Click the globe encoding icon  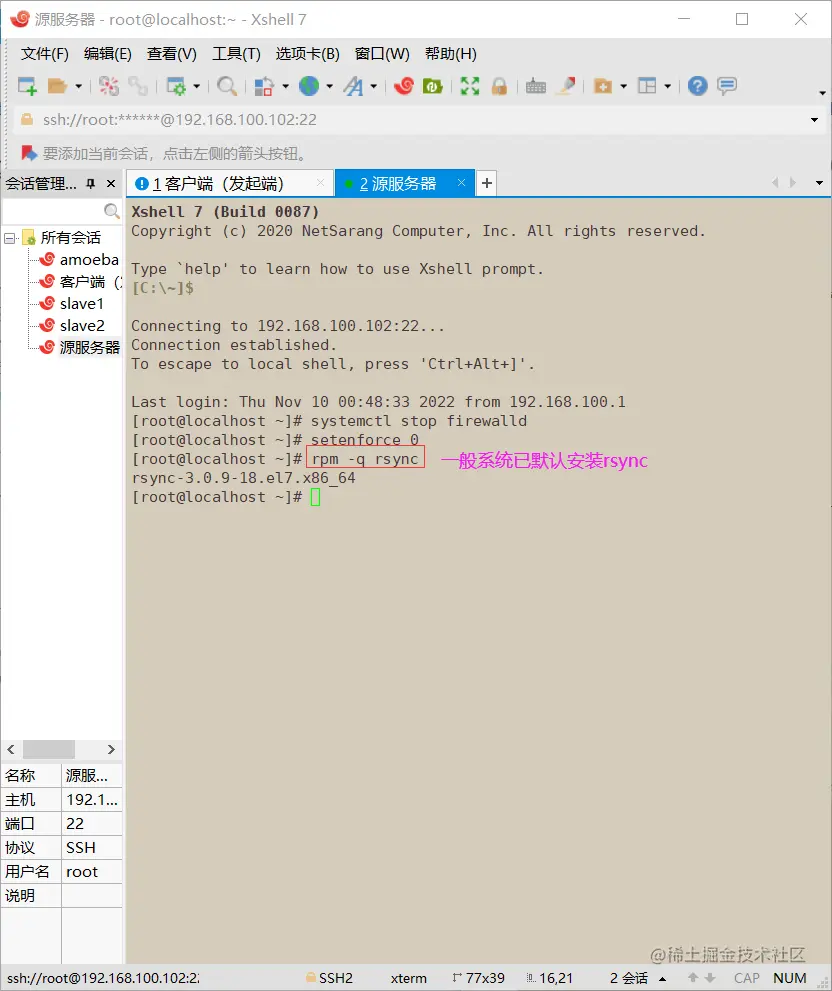309,86
